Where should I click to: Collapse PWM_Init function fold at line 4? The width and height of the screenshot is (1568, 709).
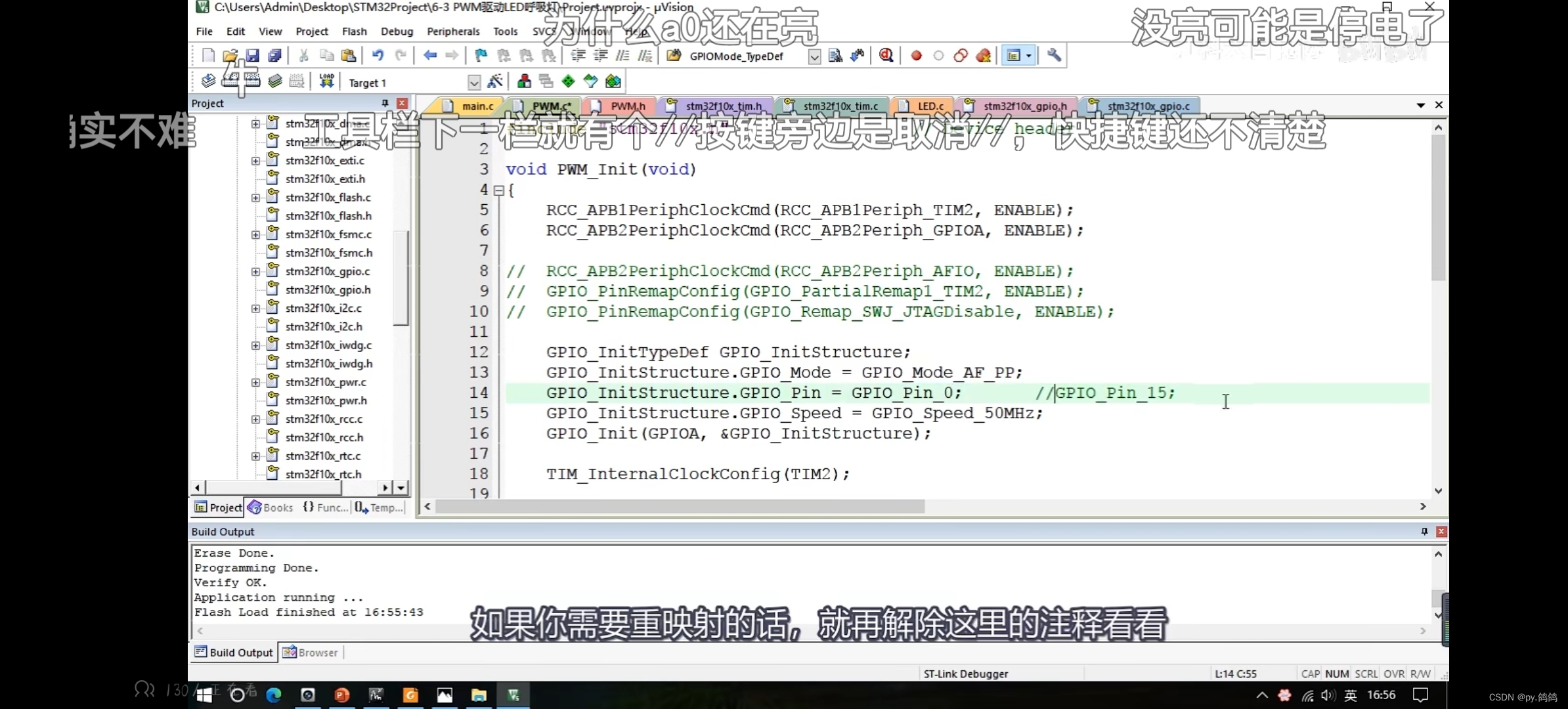pyautogui.click(x=498, y=190)
